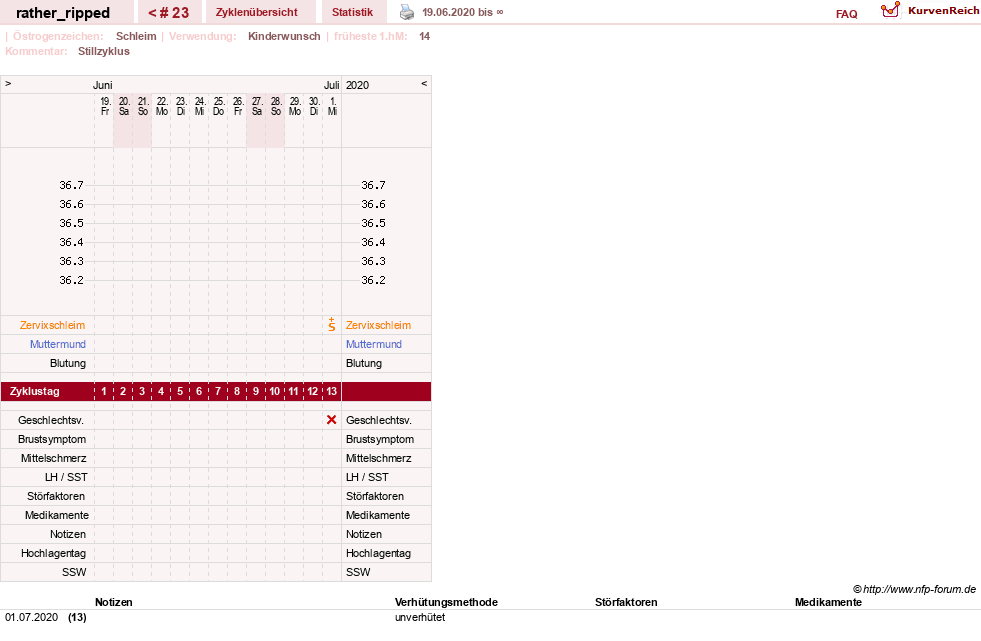Click the printer icon
The height and width of the screenshot is (641, 981).
pyautogui.click(x=407, y=12)
